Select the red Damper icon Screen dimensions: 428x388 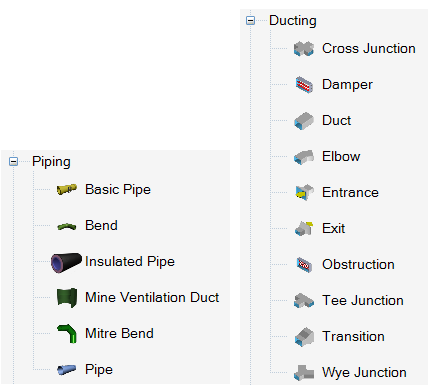coord(304,85)
